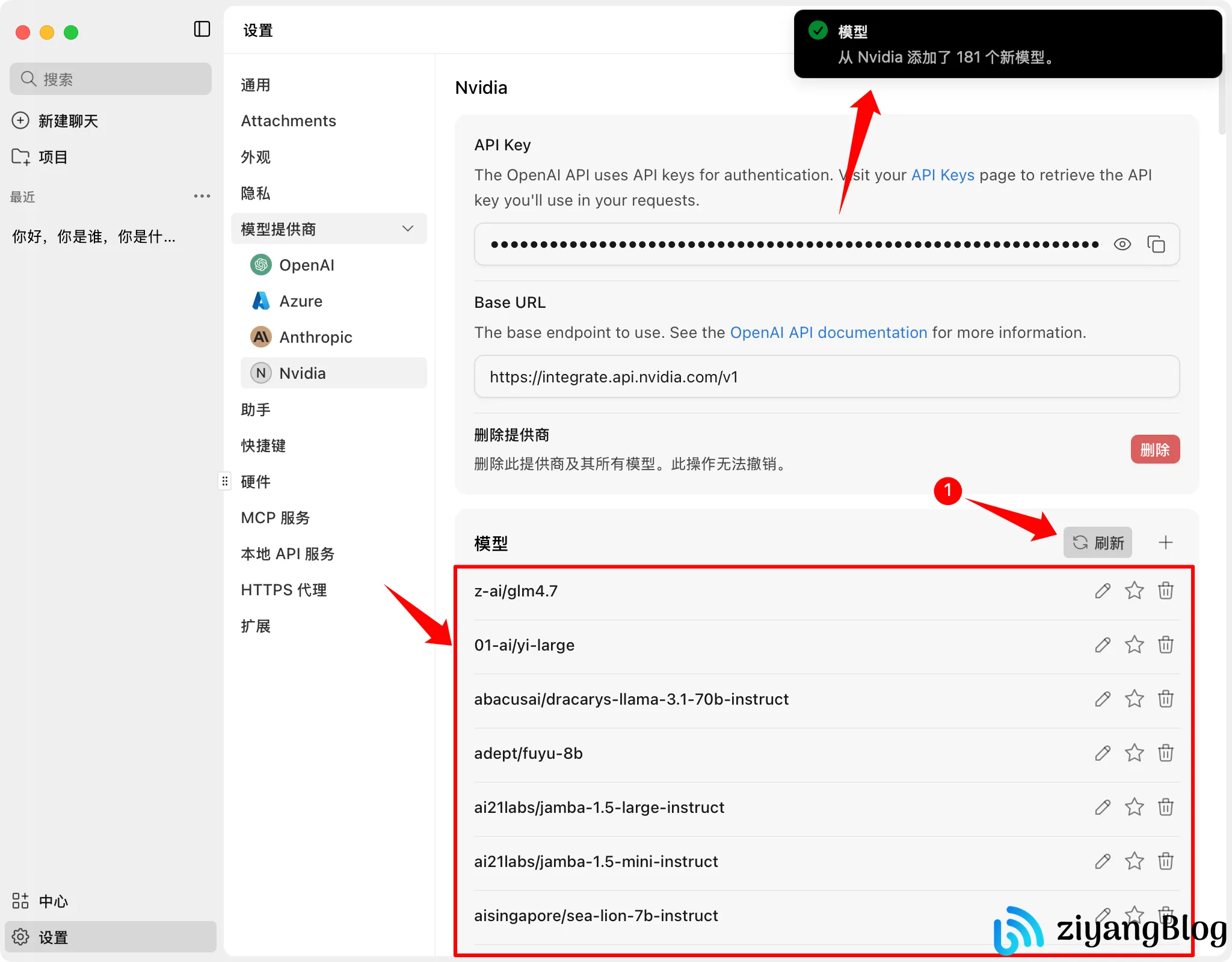The width and height of the screenshot is (1232, 962).
Task: Switch to Attachments settings
Action: [288, 120]
